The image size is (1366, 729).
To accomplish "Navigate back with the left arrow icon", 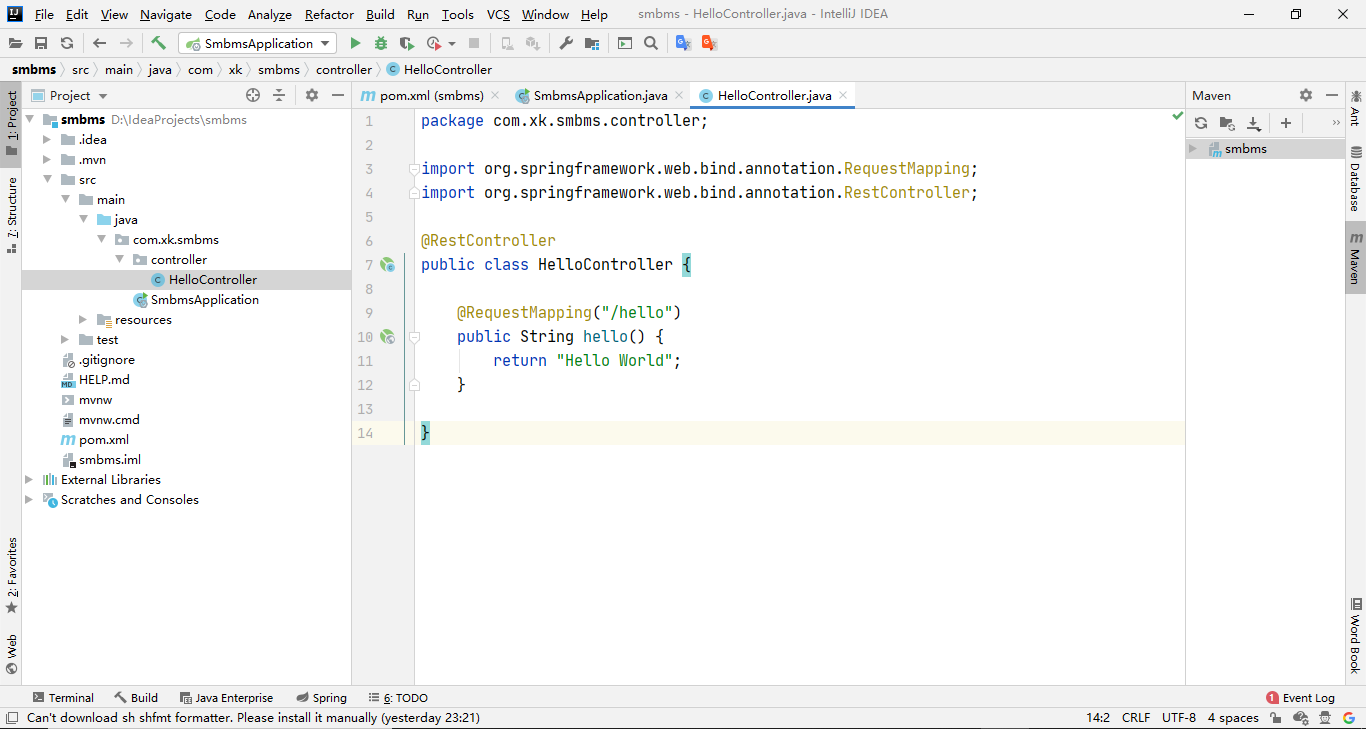I will click(99, 43).
